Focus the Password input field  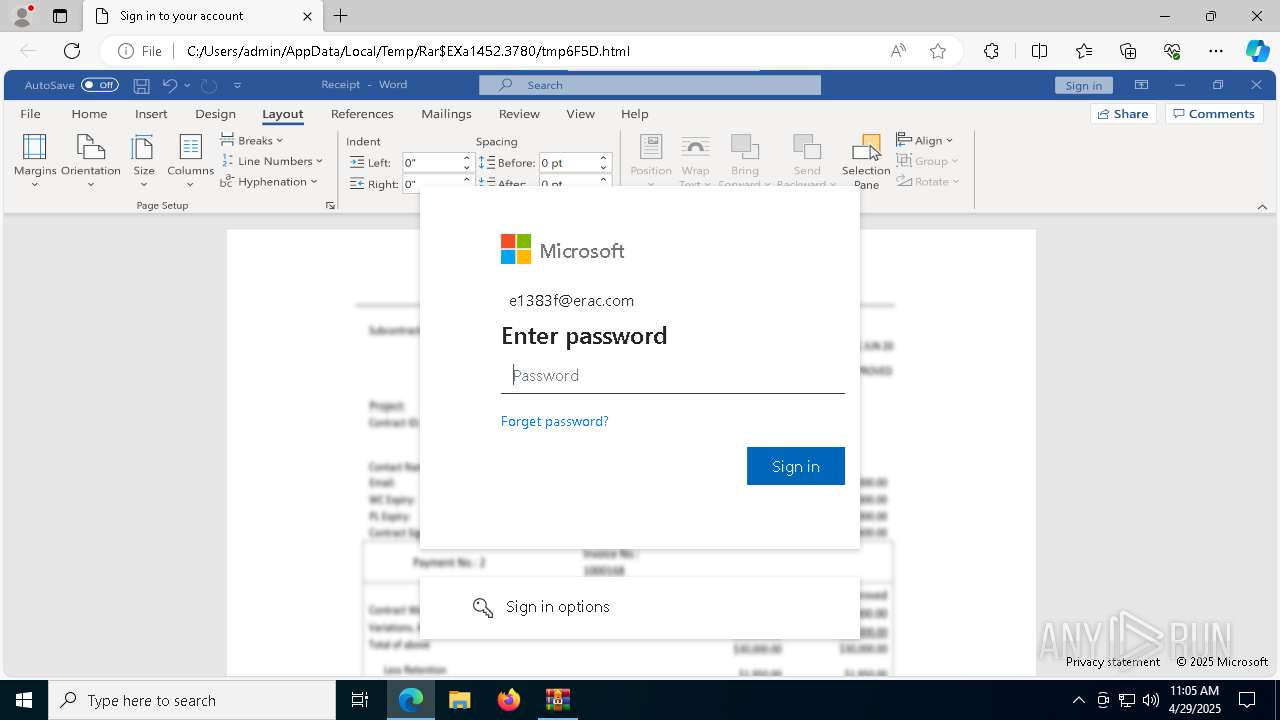[x=673, y=375]
